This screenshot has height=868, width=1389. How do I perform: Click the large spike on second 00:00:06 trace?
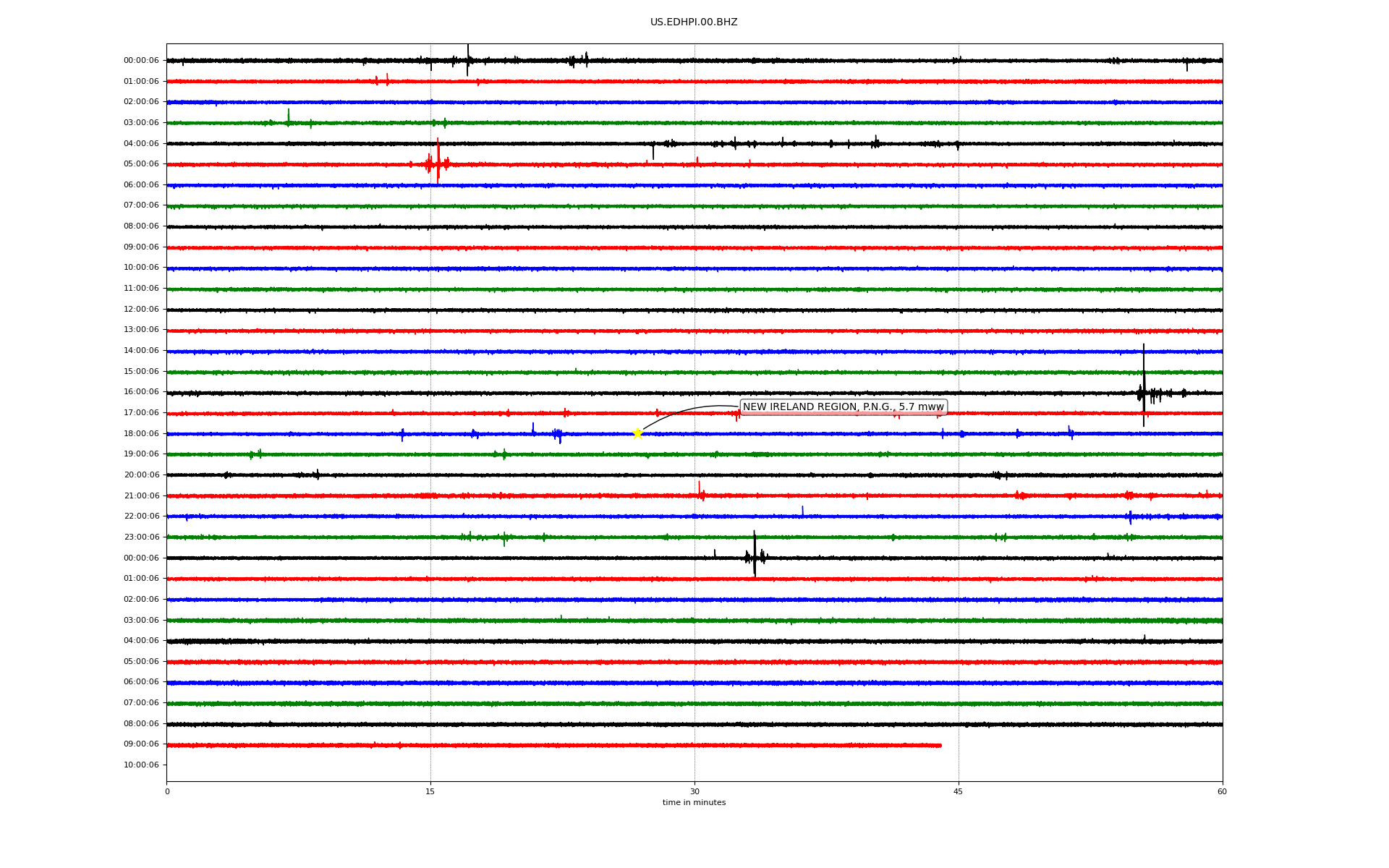tap(755, 555)
